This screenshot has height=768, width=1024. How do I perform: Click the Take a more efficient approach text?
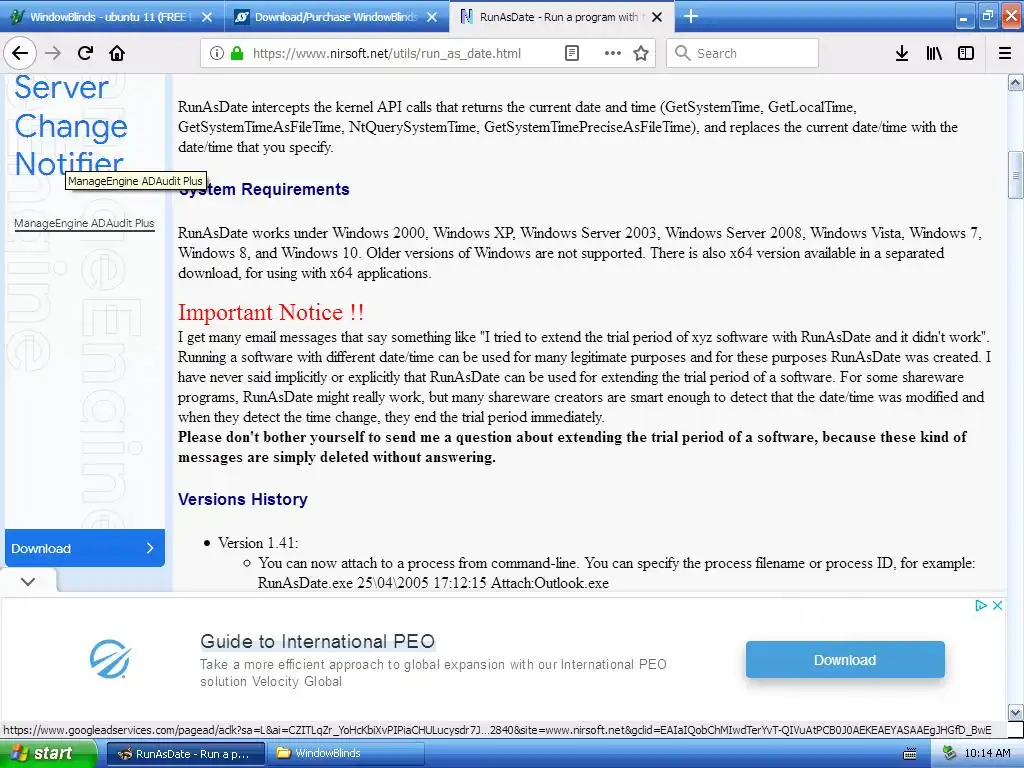(x=433, y=673)
